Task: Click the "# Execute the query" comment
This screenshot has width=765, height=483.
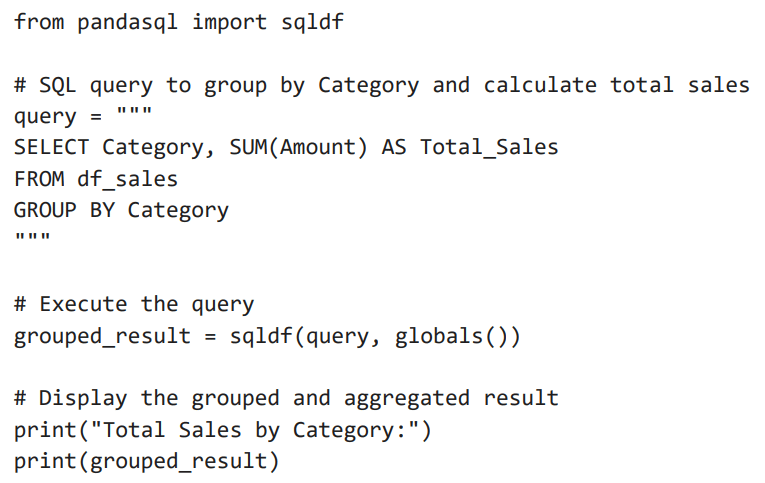Action: click(x=134, y=304)
